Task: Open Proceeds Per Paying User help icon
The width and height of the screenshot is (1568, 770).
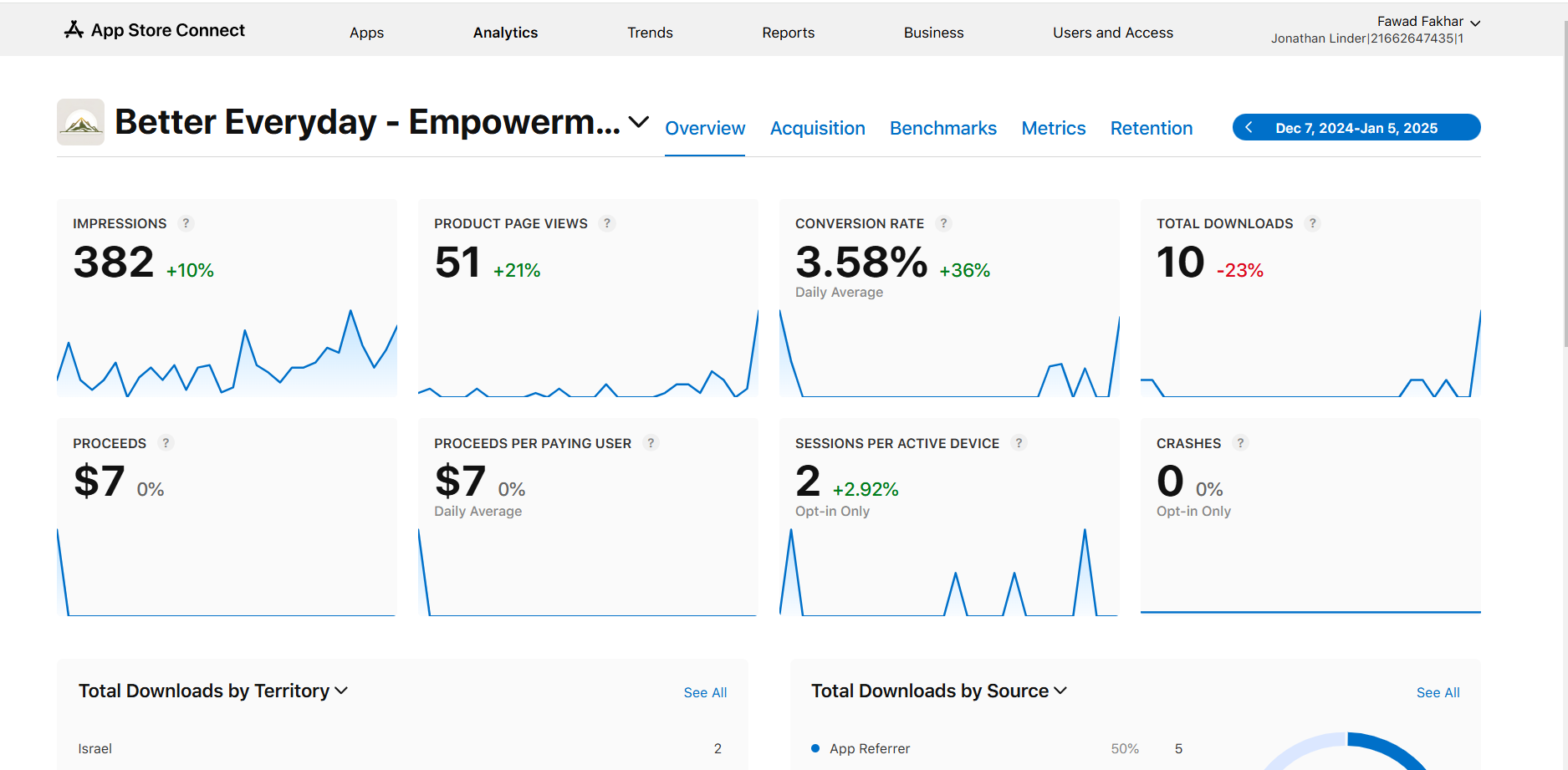Action: coord(651,443)
